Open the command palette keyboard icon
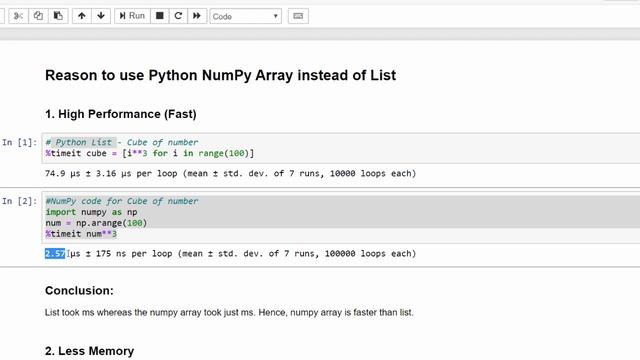Screen dimensions: 640x360 [x=298, y=16]
